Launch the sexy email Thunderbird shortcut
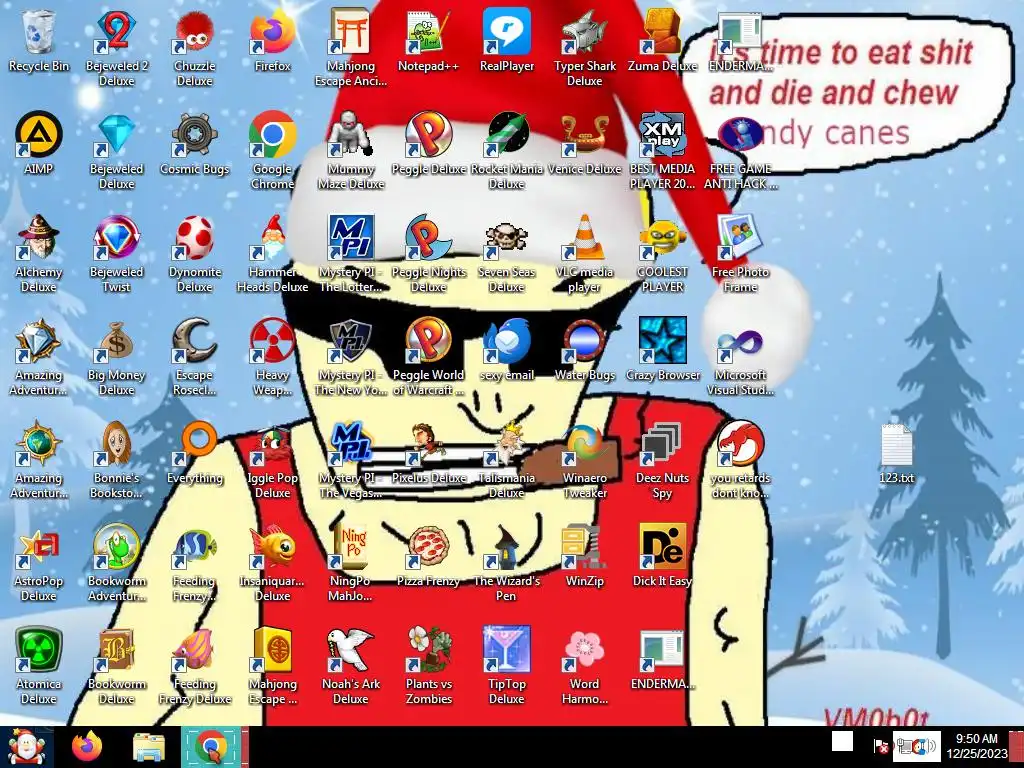1024x768 pixels. pyautogui.click(x=507, y=349)
